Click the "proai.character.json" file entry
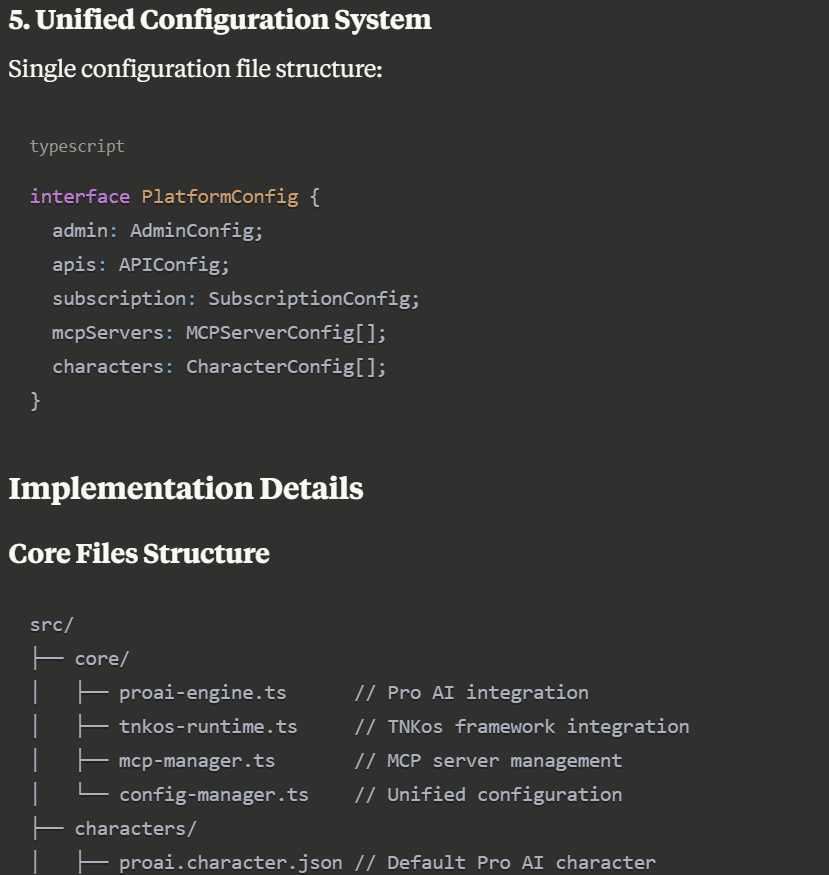The image size is (829, 875). pyautogui.click(x=230, y=862)
